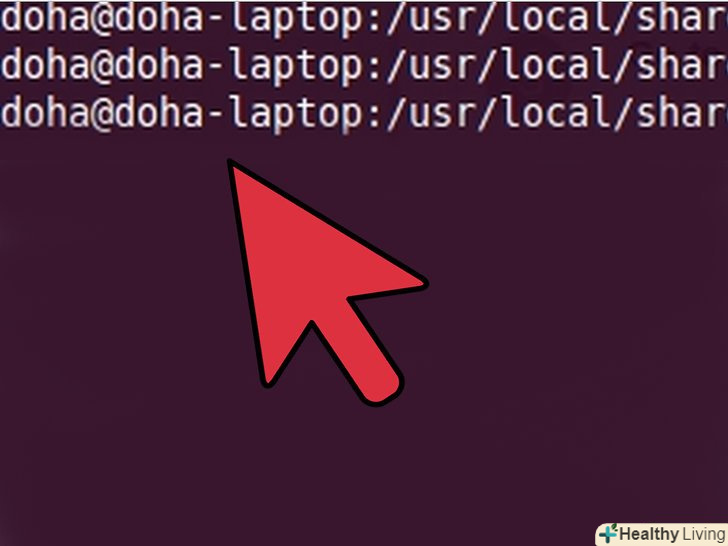Click the Healthy Living watermark text
The height and width of the screenshot is (546, 728).
pos(672,534)
